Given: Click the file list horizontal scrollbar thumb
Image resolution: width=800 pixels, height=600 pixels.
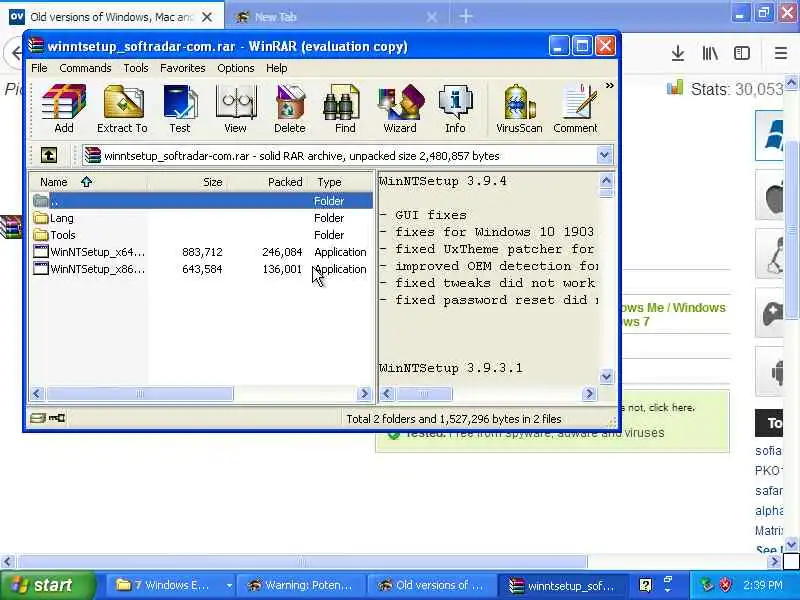Looking at the screenshot, I should (140, 393).
